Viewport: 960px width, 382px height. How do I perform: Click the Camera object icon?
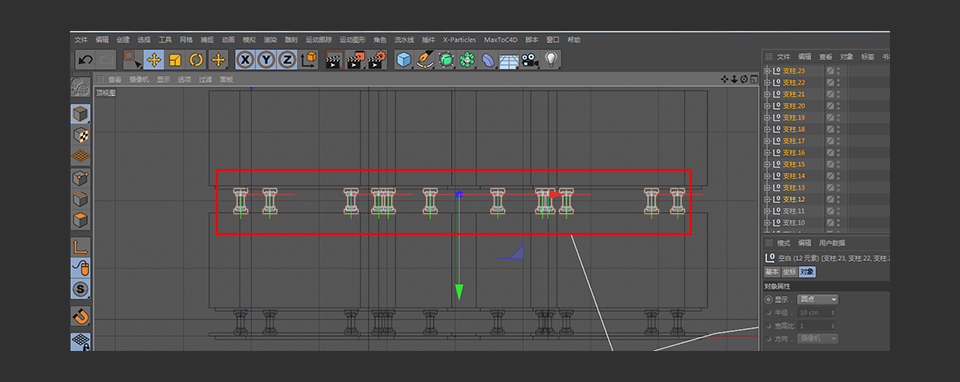coord(530,60)
